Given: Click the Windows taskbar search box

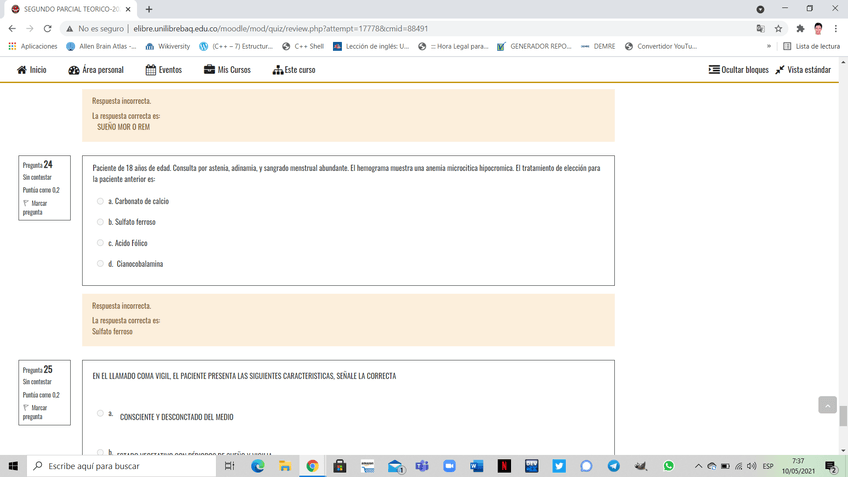Looking at the screenshot, I should coord(125,466).
